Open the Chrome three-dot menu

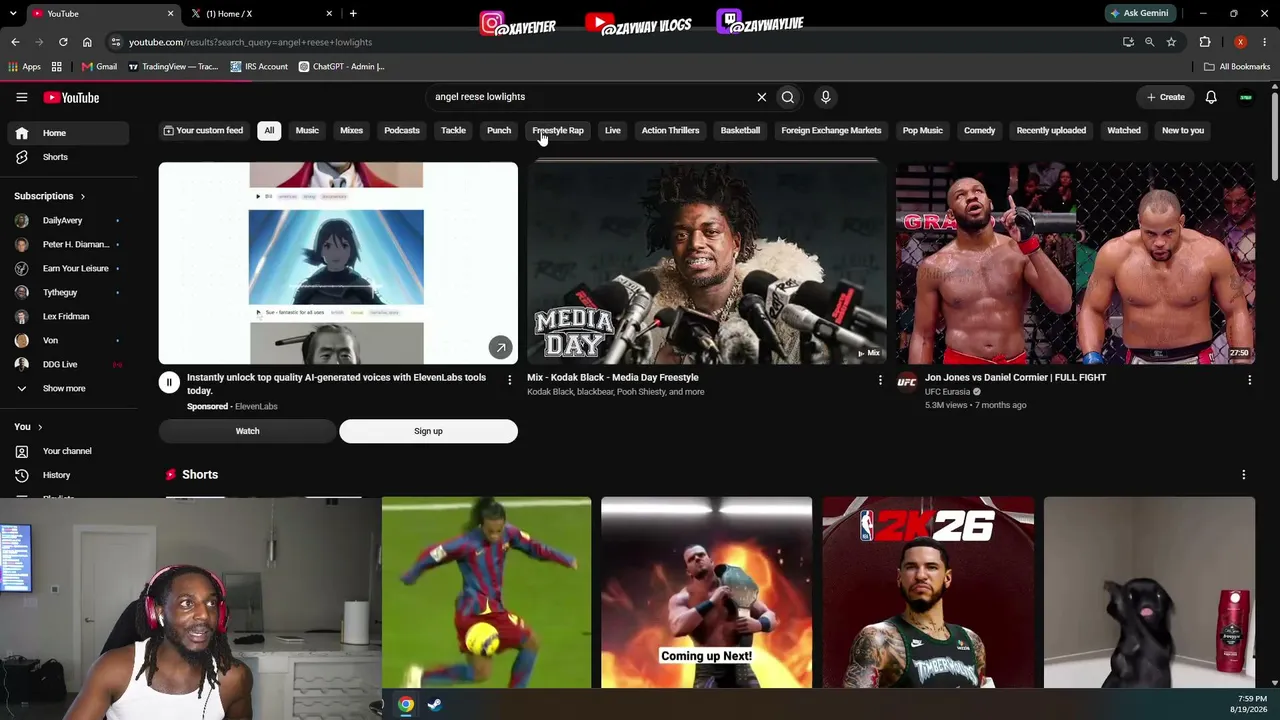click(x=1266, y=42)
